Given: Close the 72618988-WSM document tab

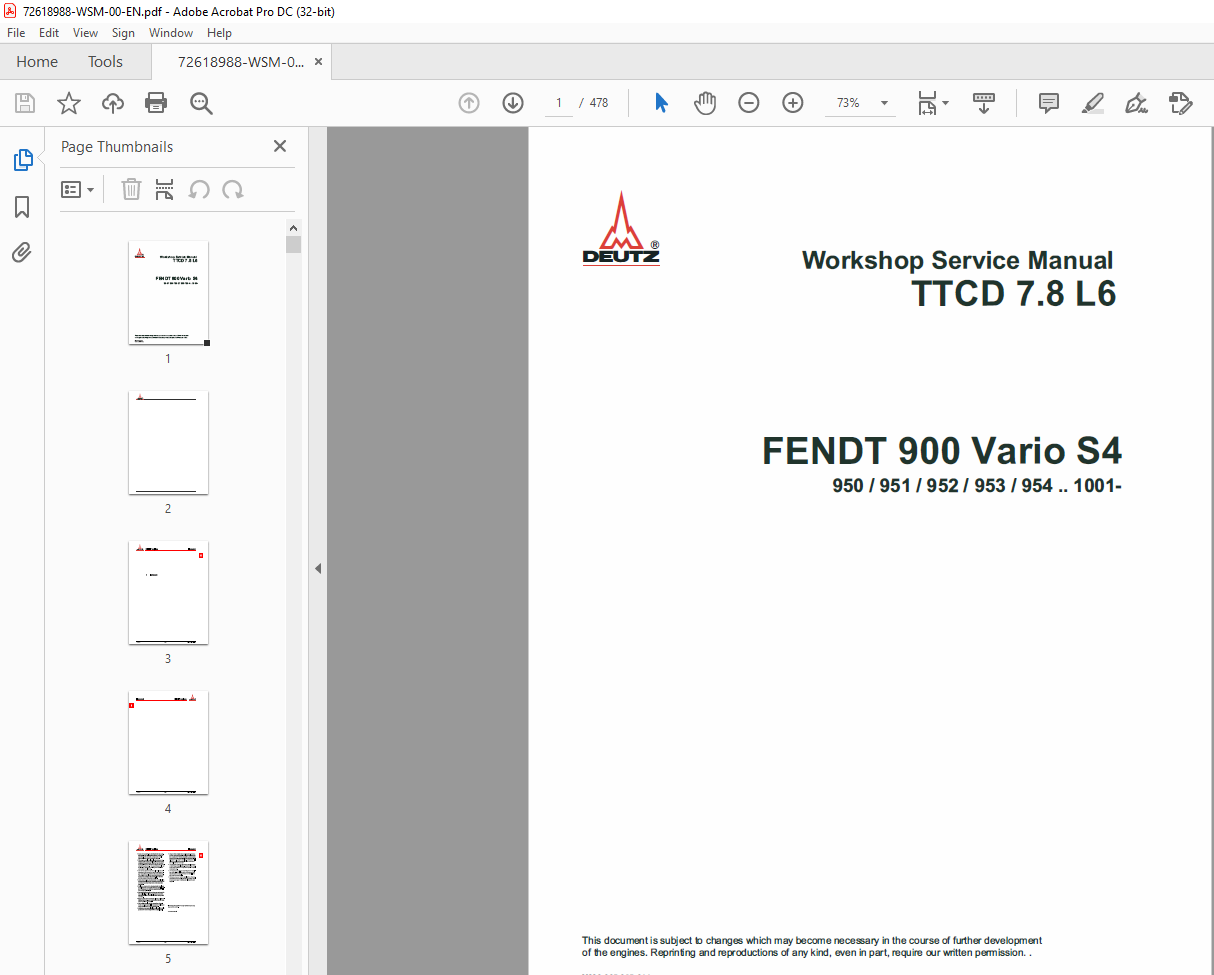Looking at the screenshot, I should pyautogui.click(x=318, y=62).
